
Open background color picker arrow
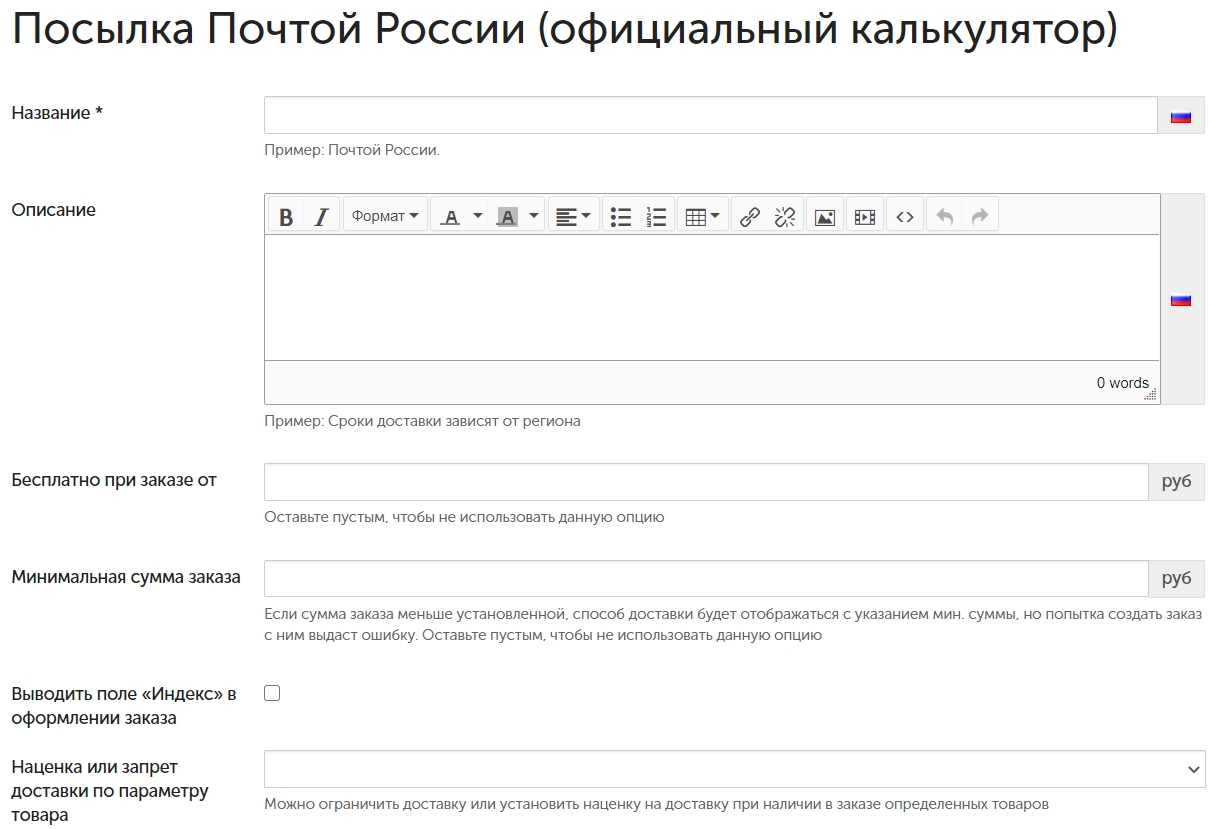[534, 216]
